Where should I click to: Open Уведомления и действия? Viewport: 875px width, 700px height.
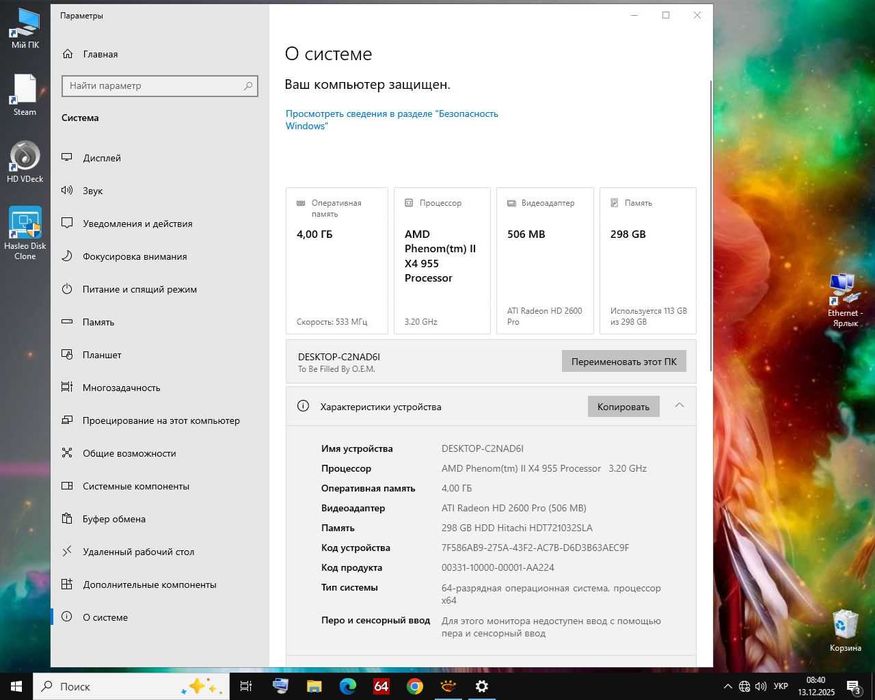tap(137, 223)
